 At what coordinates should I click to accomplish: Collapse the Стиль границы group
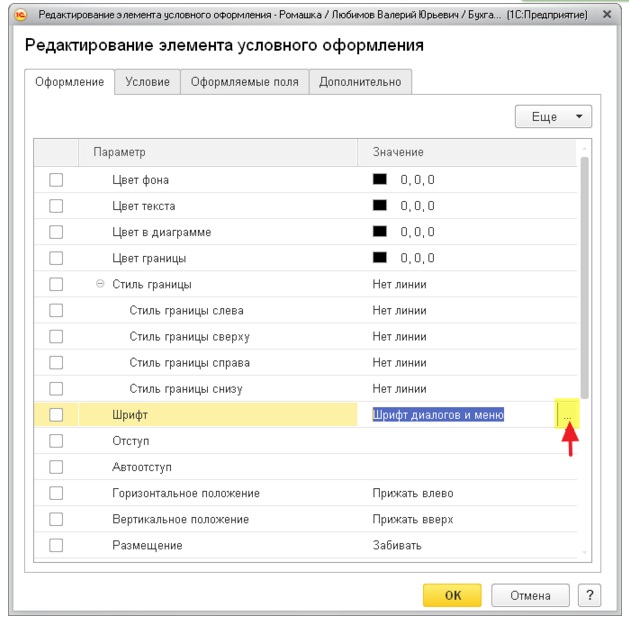coord(100,284)
